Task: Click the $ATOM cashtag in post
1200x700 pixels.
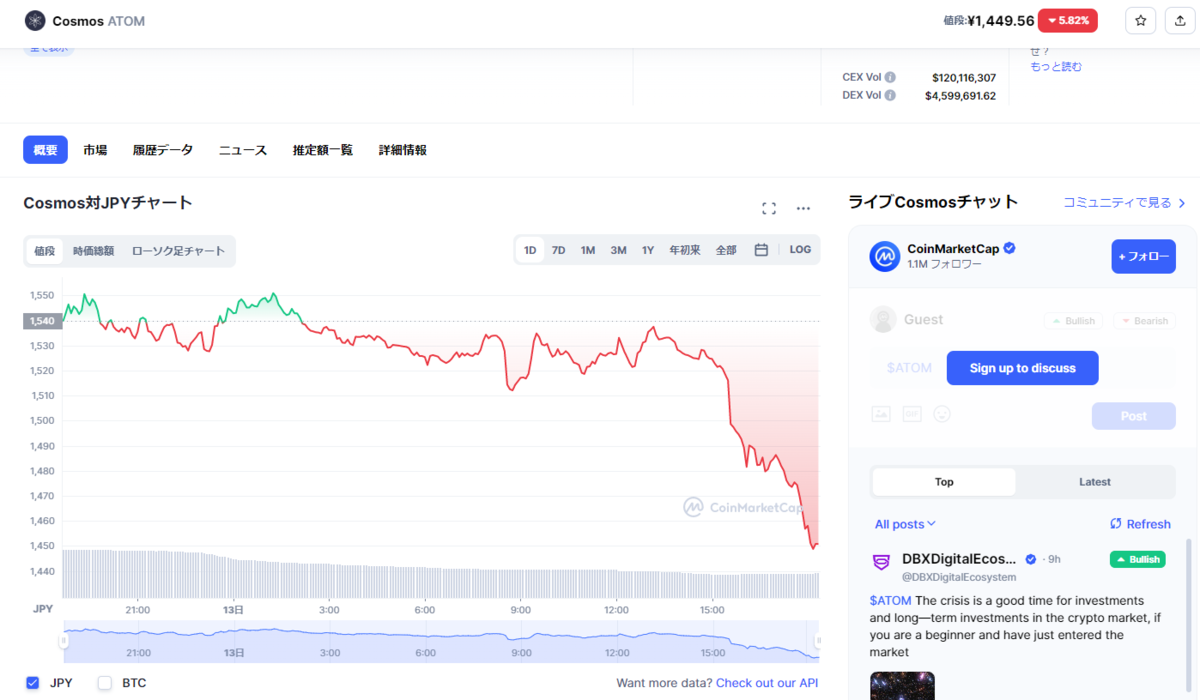Action: point(890,601)
